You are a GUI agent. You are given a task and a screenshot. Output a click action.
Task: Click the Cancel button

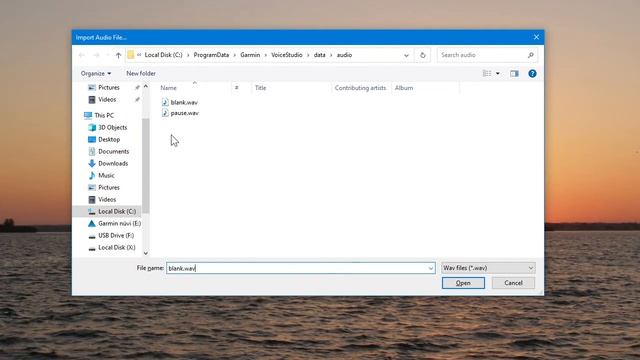pyautogui.click(x=513, y=283)
